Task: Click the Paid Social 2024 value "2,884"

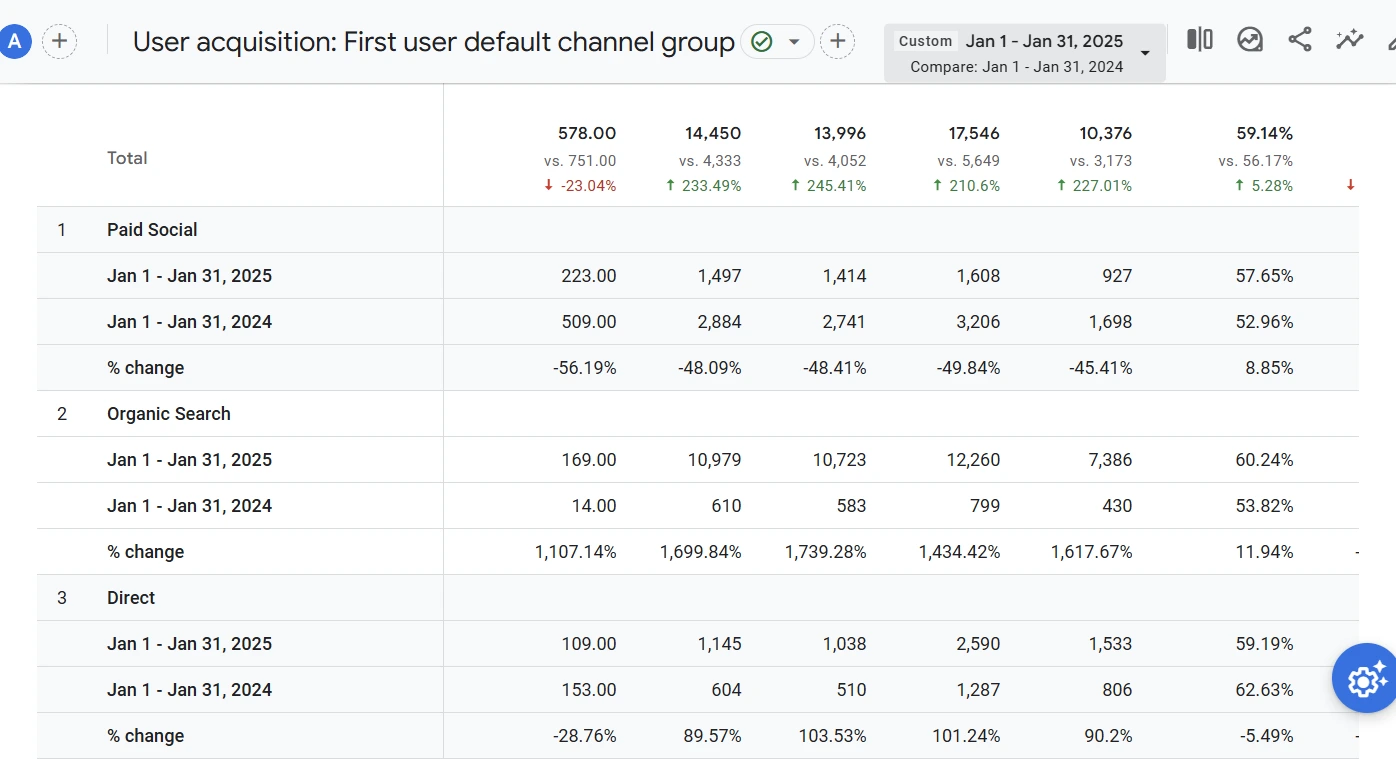Action: 720,322
